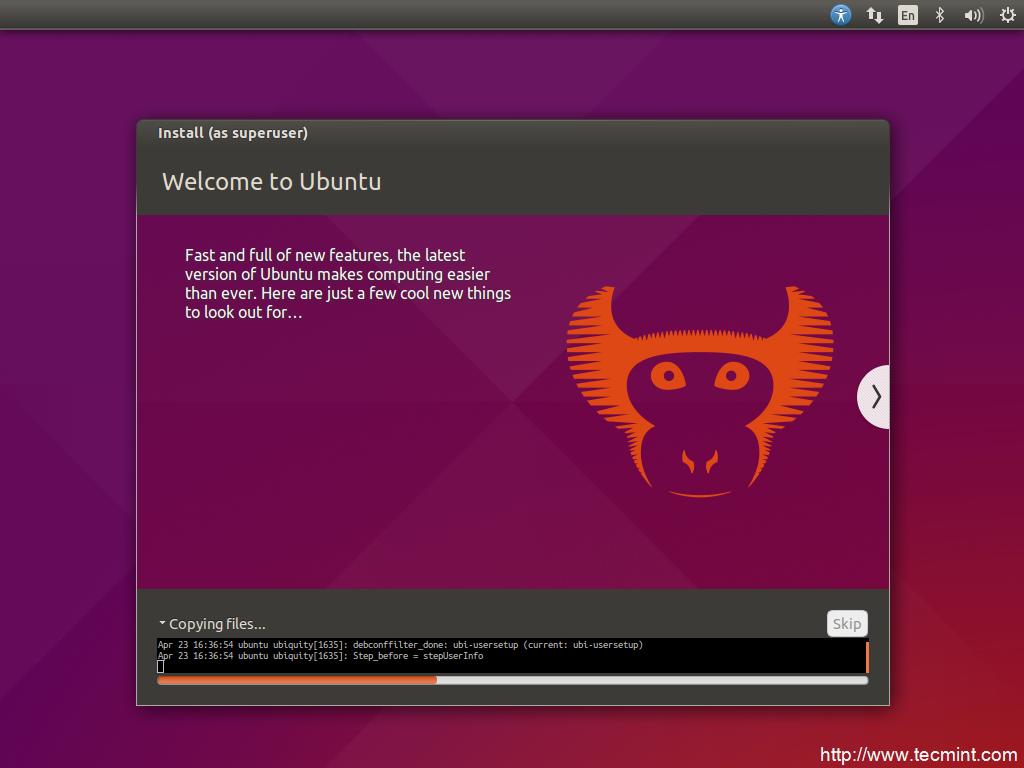Click the terminal cursor block

point(161,667)
